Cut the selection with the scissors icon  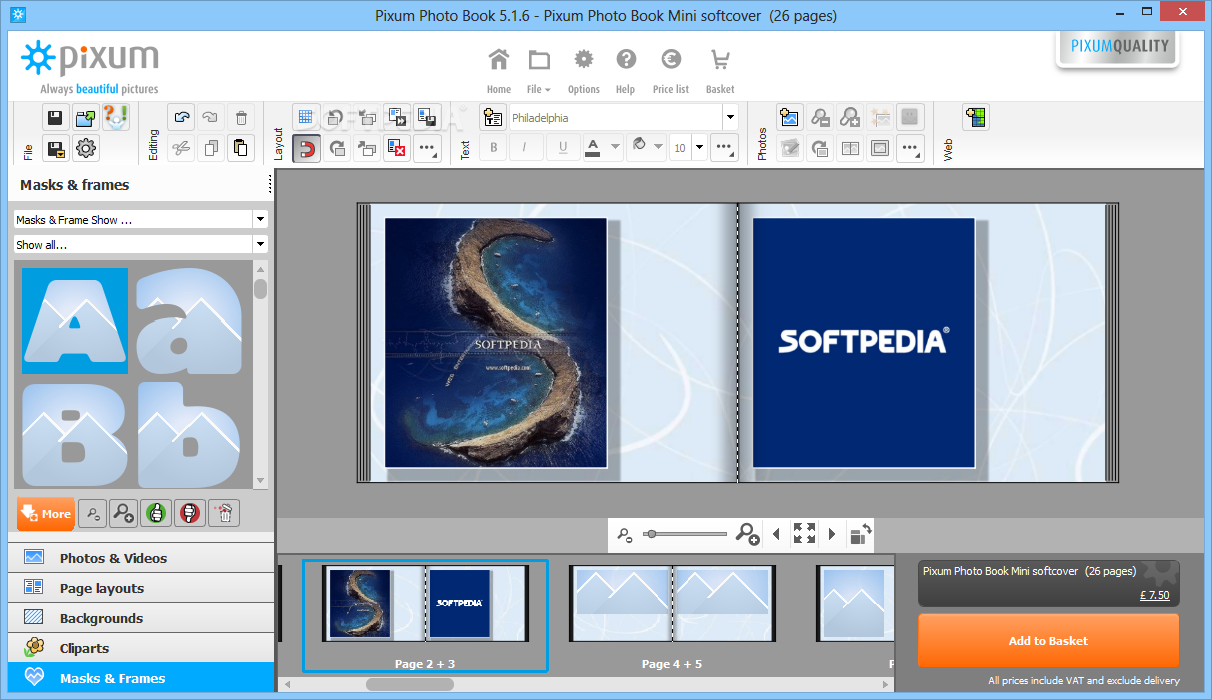tap(181, 148)
